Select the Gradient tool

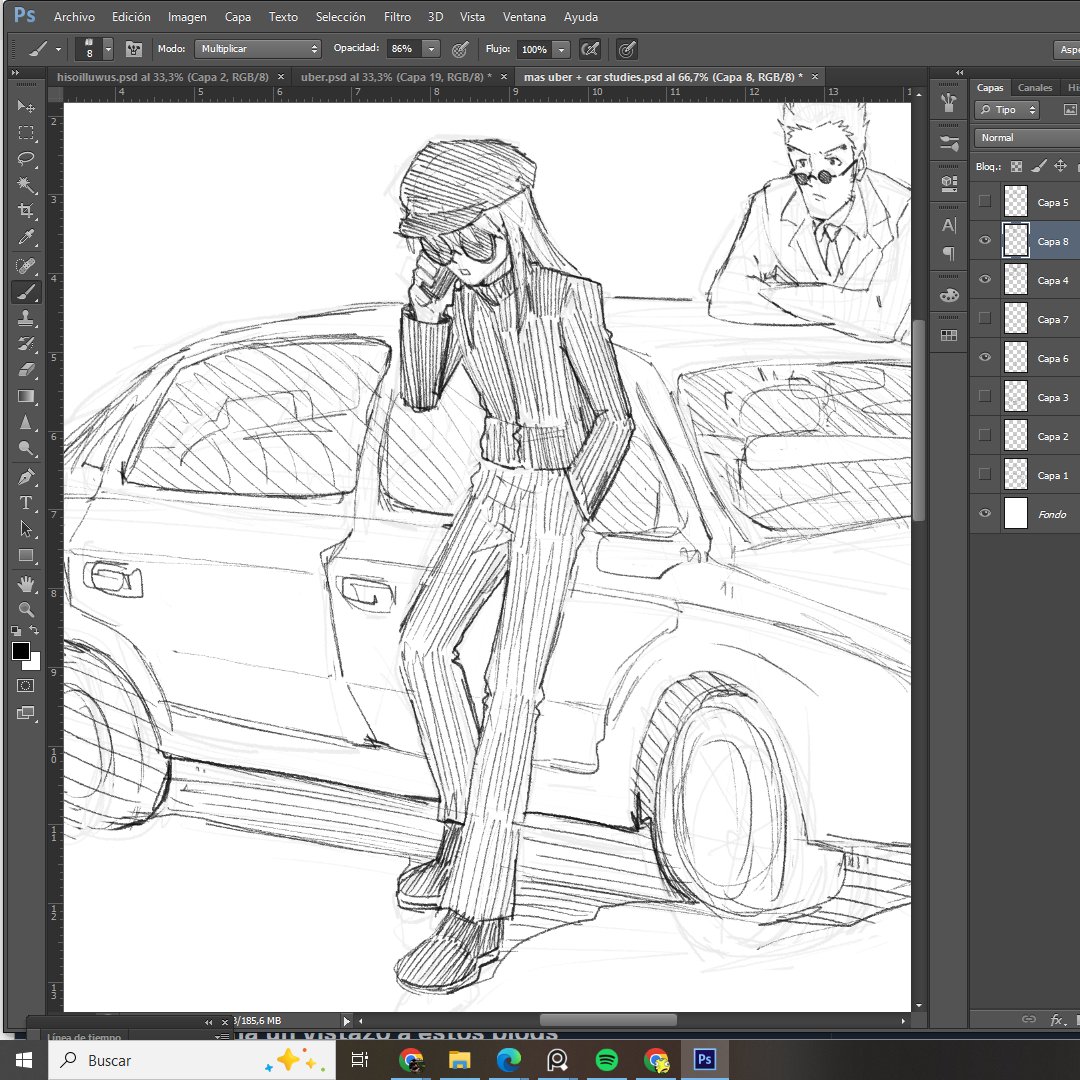[x=25, y=396]
